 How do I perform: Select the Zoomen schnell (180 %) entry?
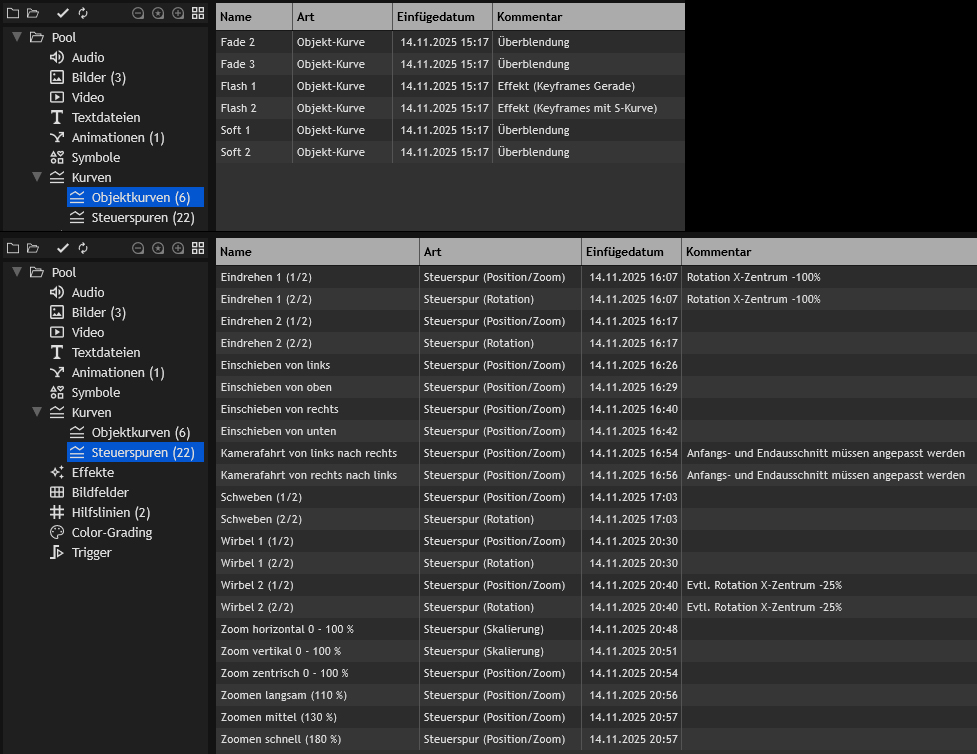point(280,739)
